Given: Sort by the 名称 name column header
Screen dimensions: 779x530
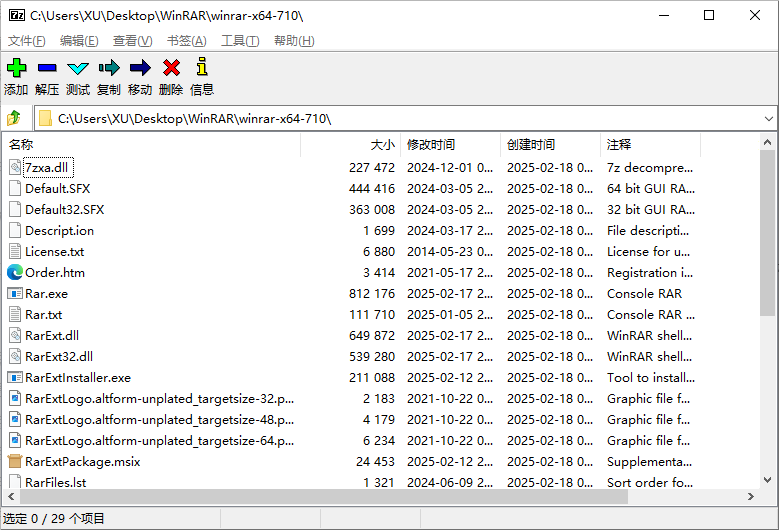Looking at the screenshot, I should point(152,145).
